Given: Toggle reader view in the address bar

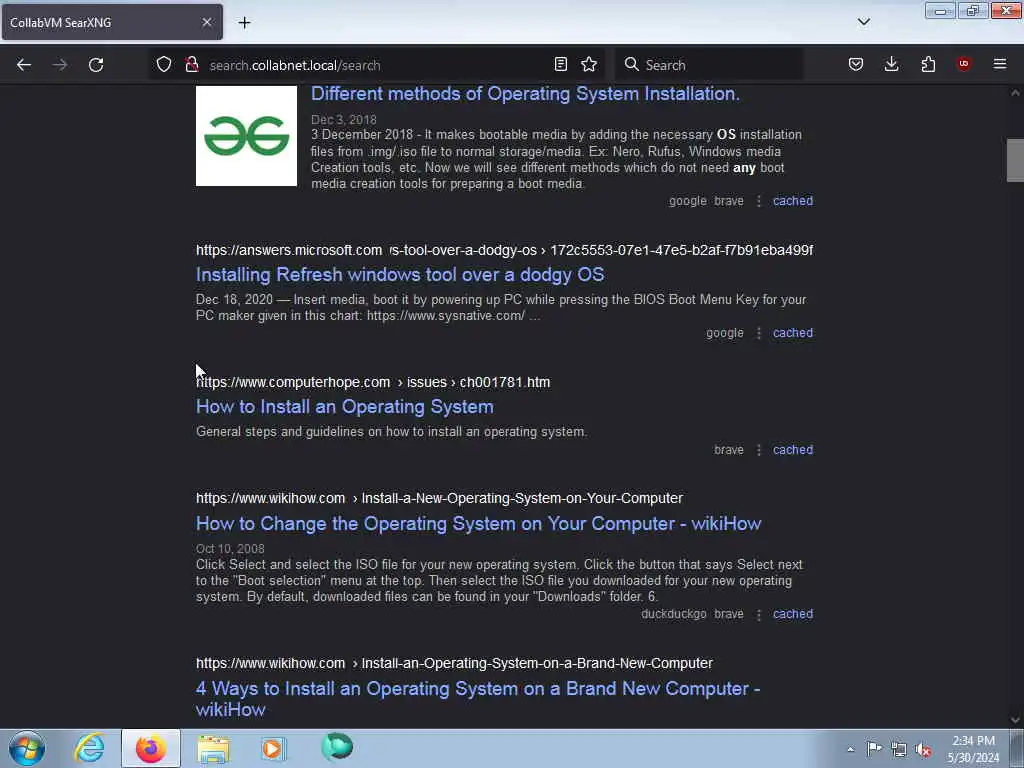Looking at the screenshot, I should click(x=560, y=64).
